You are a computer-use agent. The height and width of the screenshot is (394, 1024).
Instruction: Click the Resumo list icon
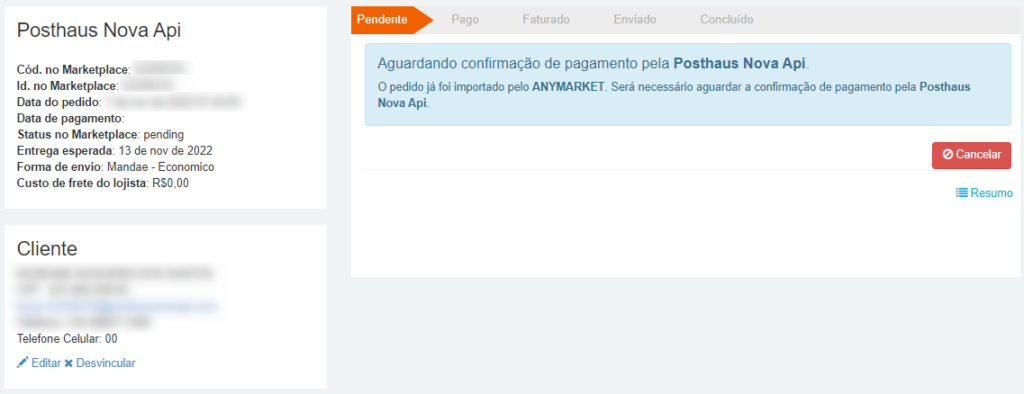pyautogui.click(x=962, y=193)
